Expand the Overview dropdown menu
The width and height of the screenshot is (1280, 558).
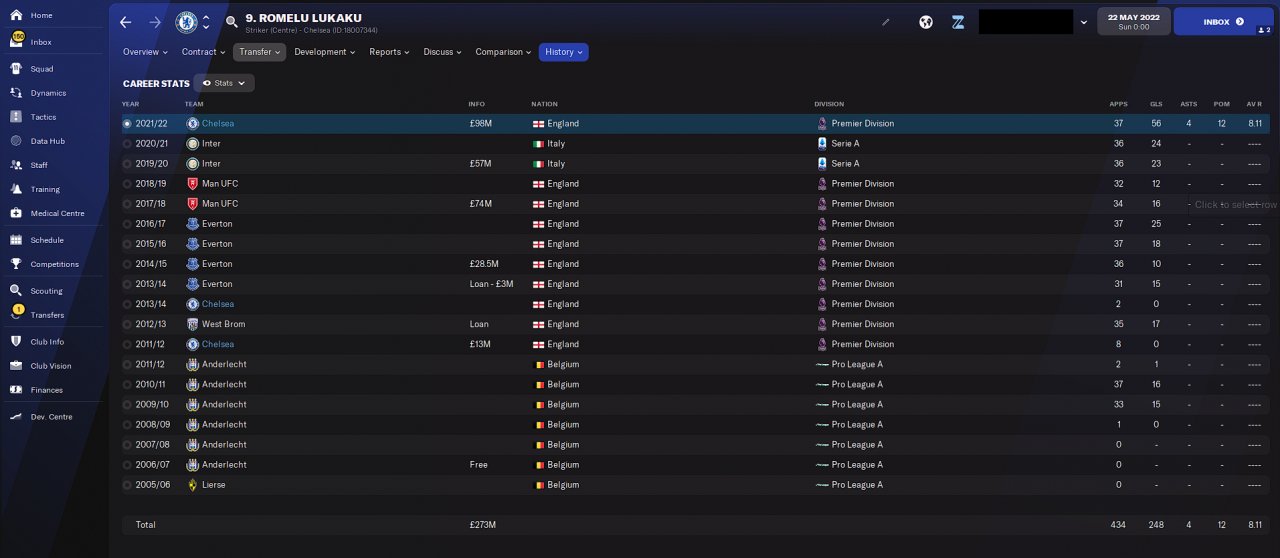145,52
